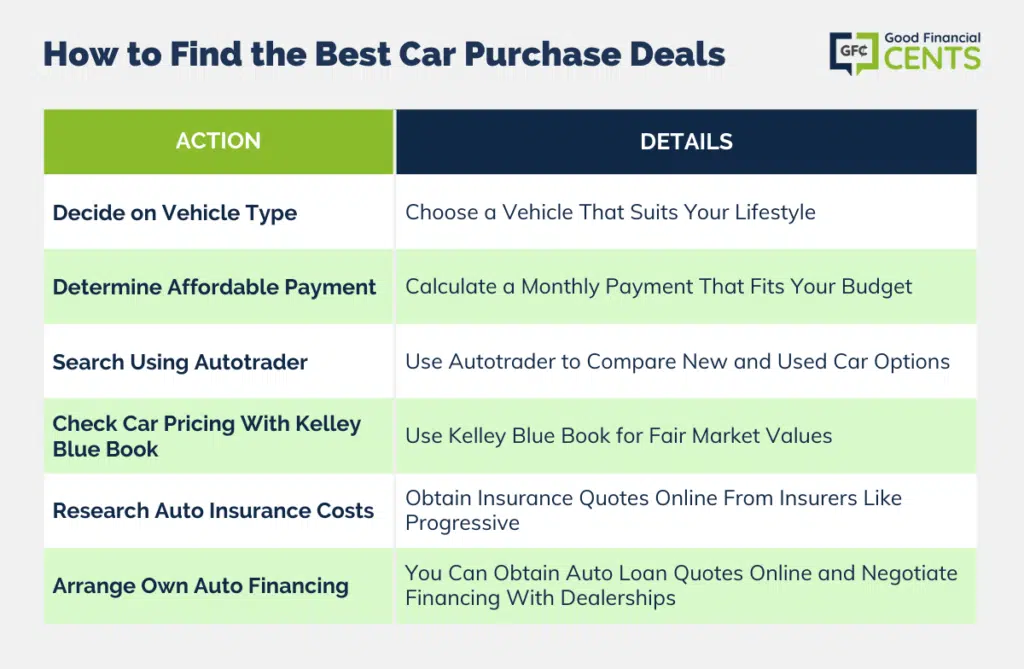Click the GFC speech bubble logo icon
The image size is (1024, 669).
[x=853, y=53]
